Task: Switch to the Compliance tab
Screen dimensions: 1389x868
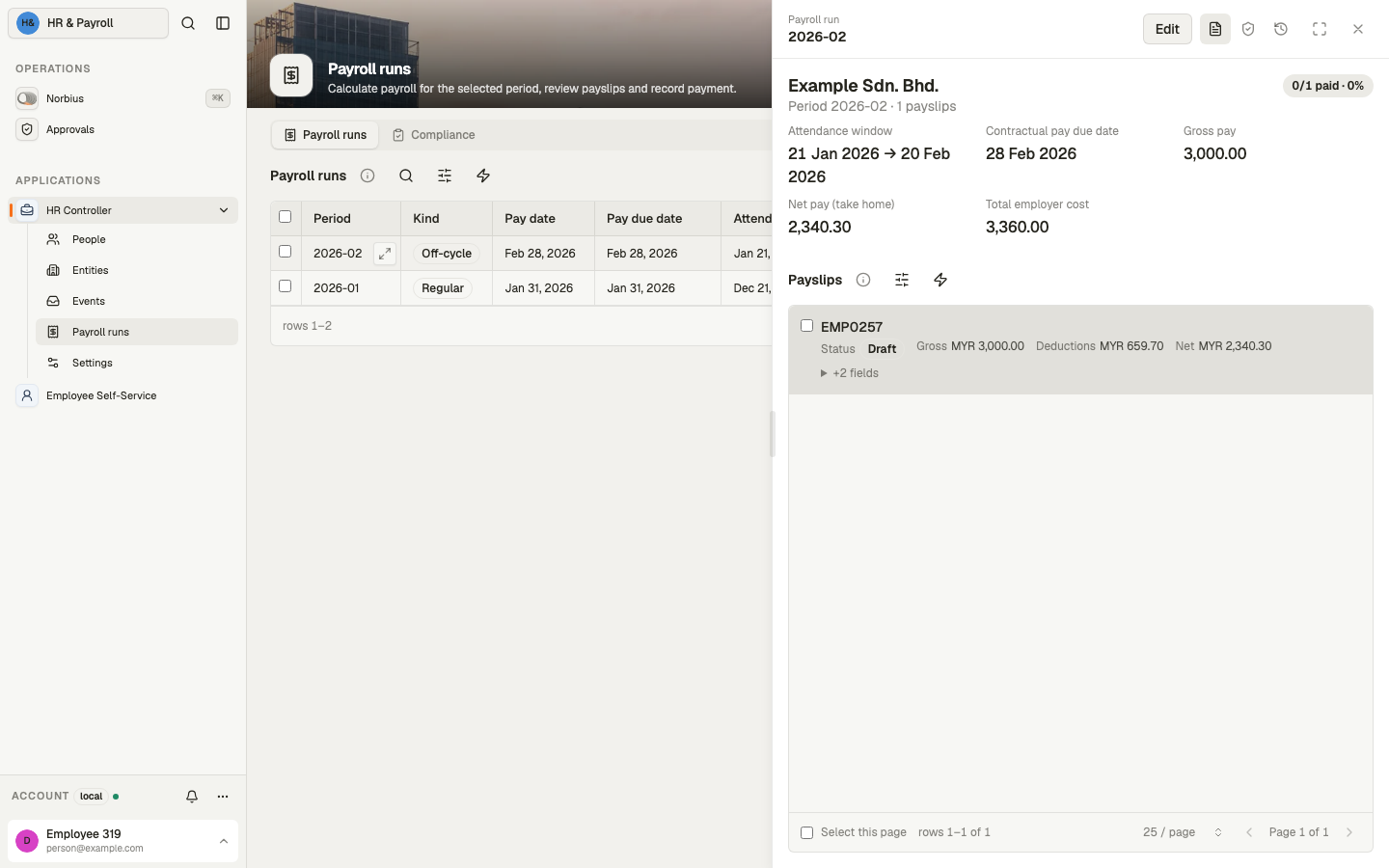Action: (433, 135)
